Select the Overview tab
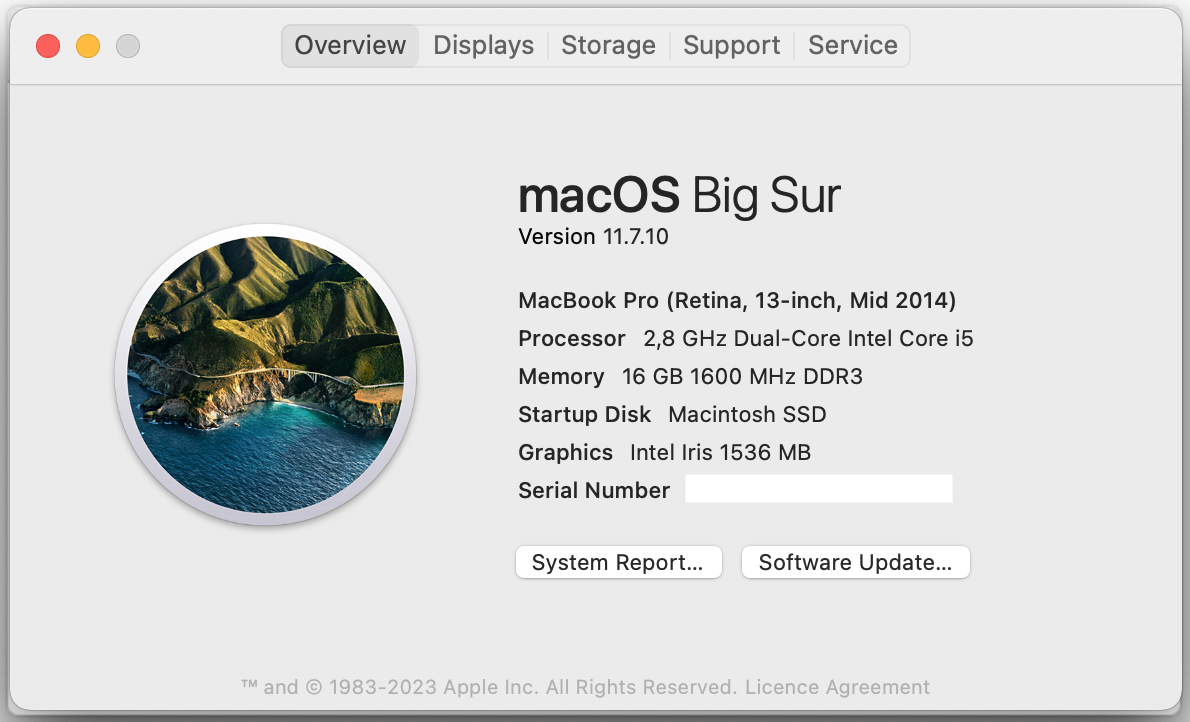This screenshot has height=722, width=1190. tap(350, 46)
